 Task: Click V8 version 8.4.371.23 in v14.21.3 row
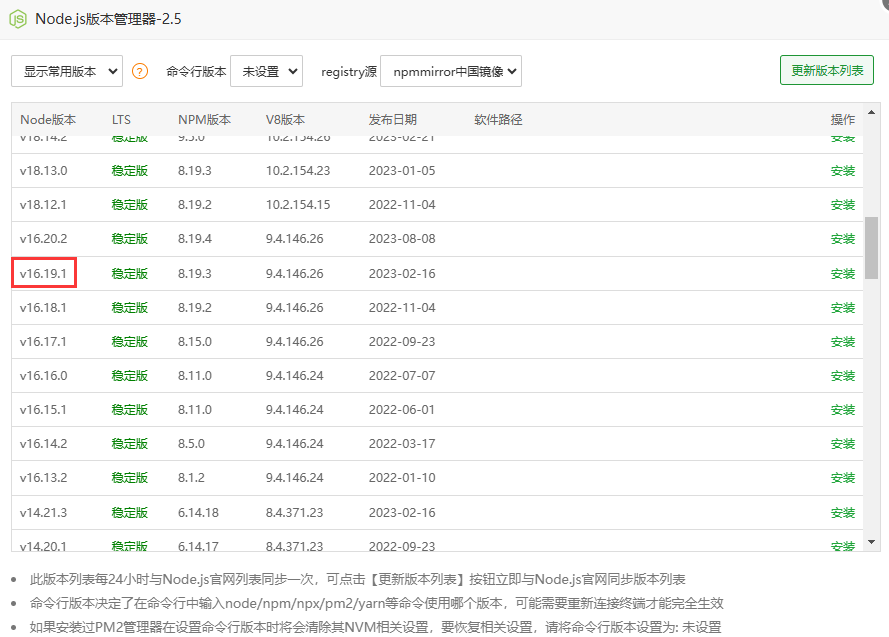(295, 513)
